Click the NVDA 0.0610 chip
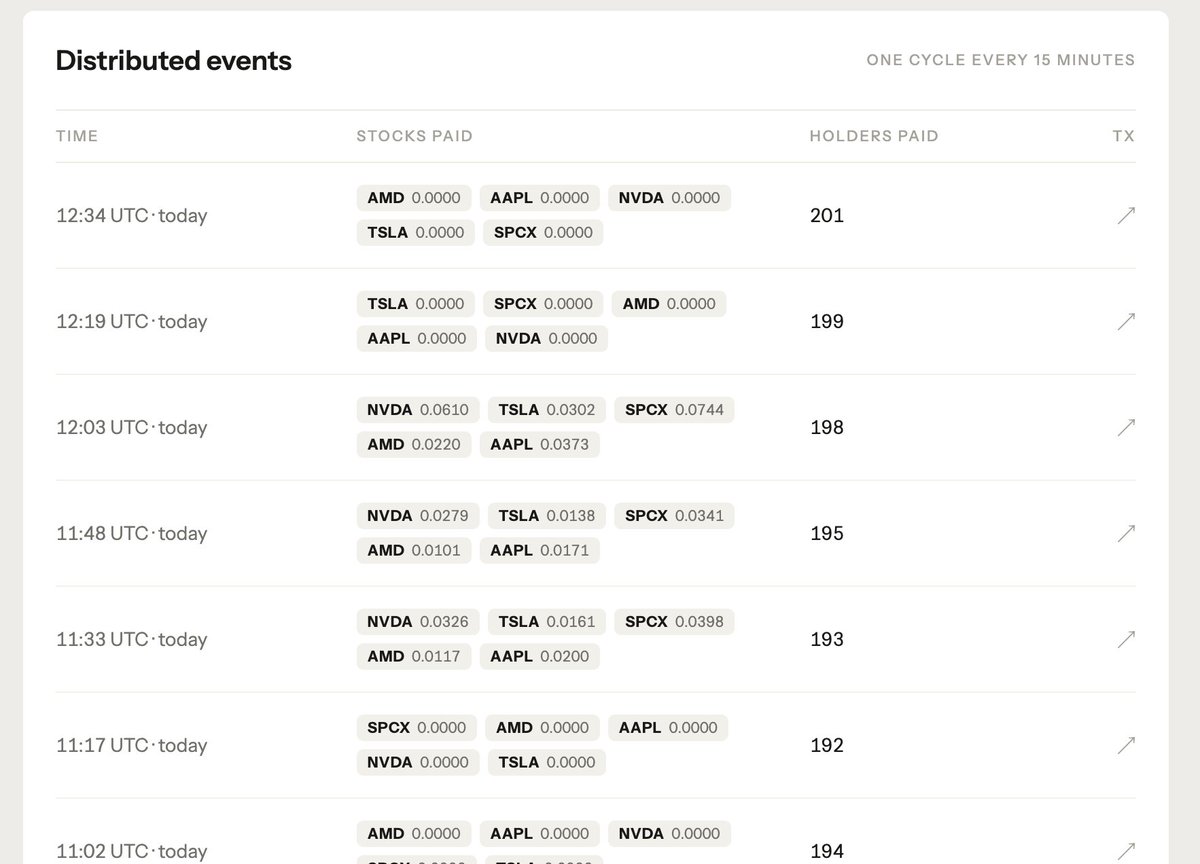 click(x=418, y=410)
